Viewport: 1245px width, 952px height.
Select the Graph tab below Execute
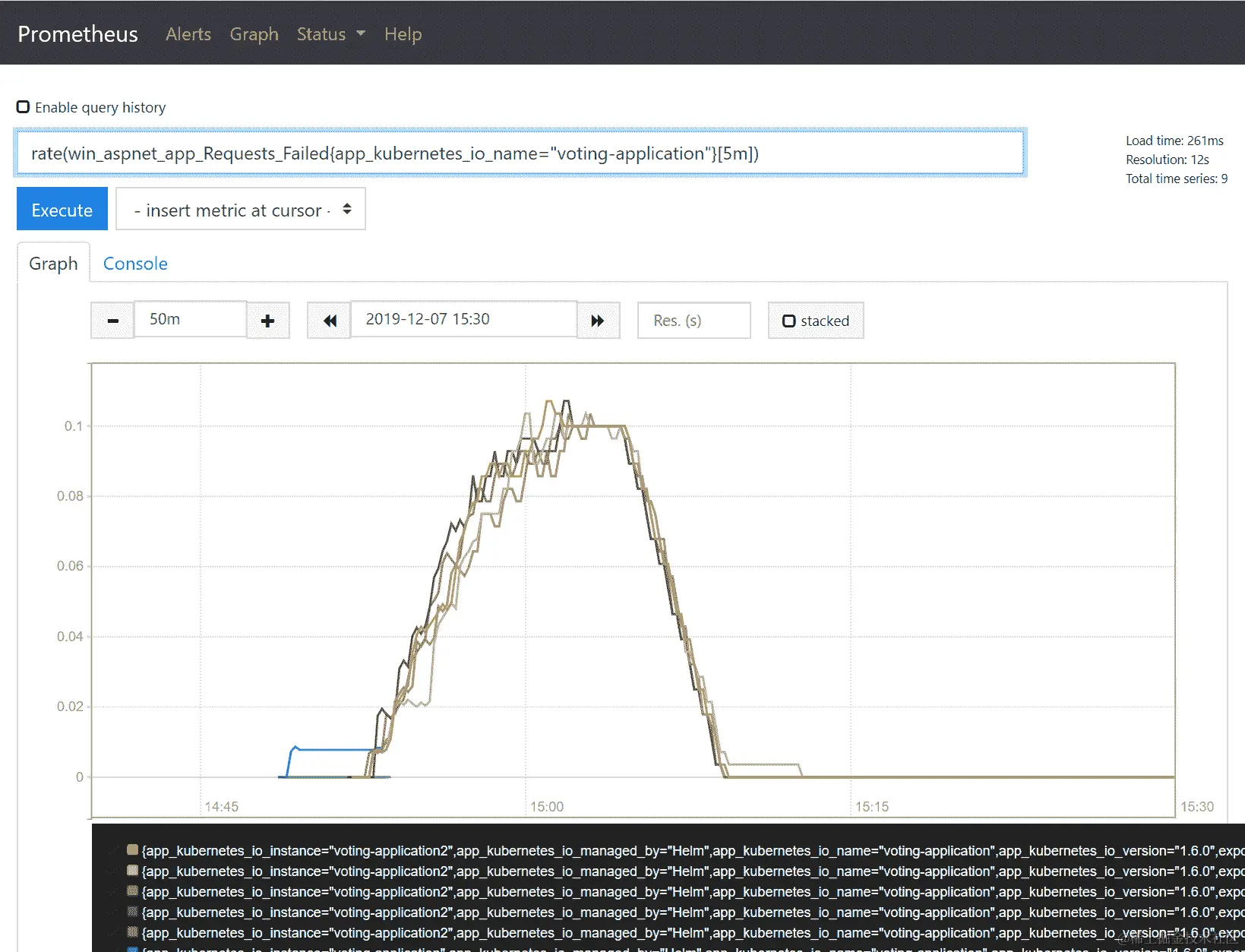click(x=53, y=264)
